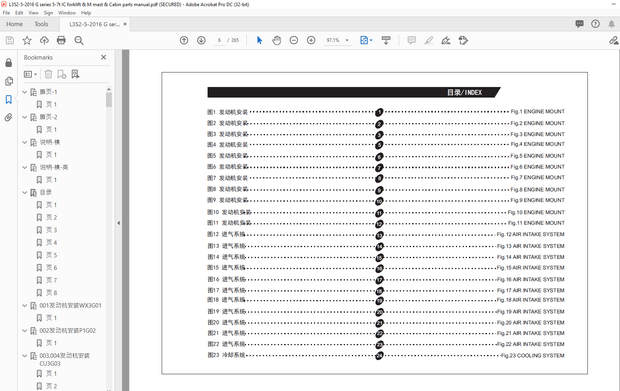Click index entry Fig.1 ENGINE MOUNT
Image resolution: width=620 pixels, height=391 pixels.
pyautogui.click(x=537, y=112)
